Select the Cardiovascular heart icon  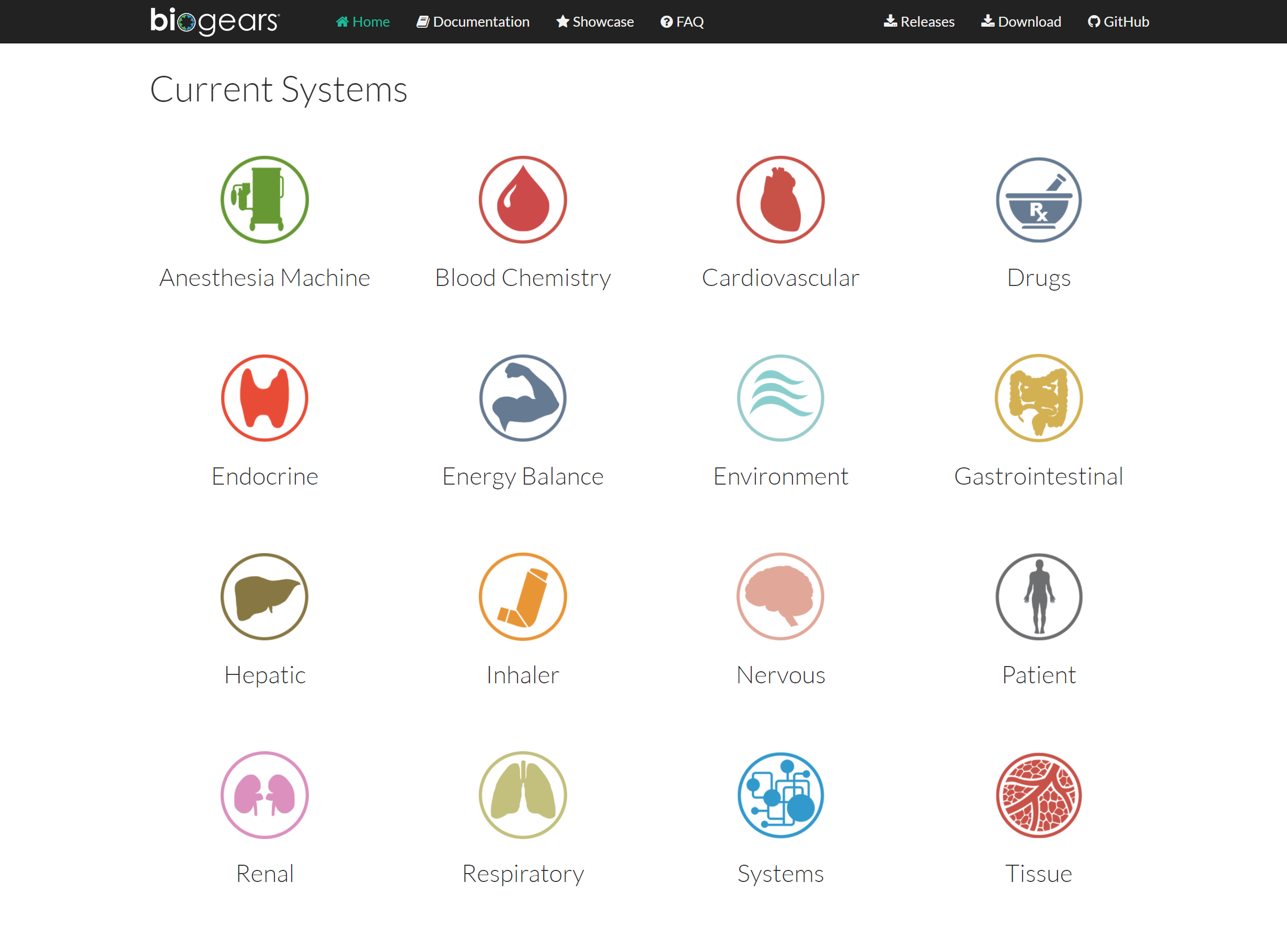tap(780, 199)
